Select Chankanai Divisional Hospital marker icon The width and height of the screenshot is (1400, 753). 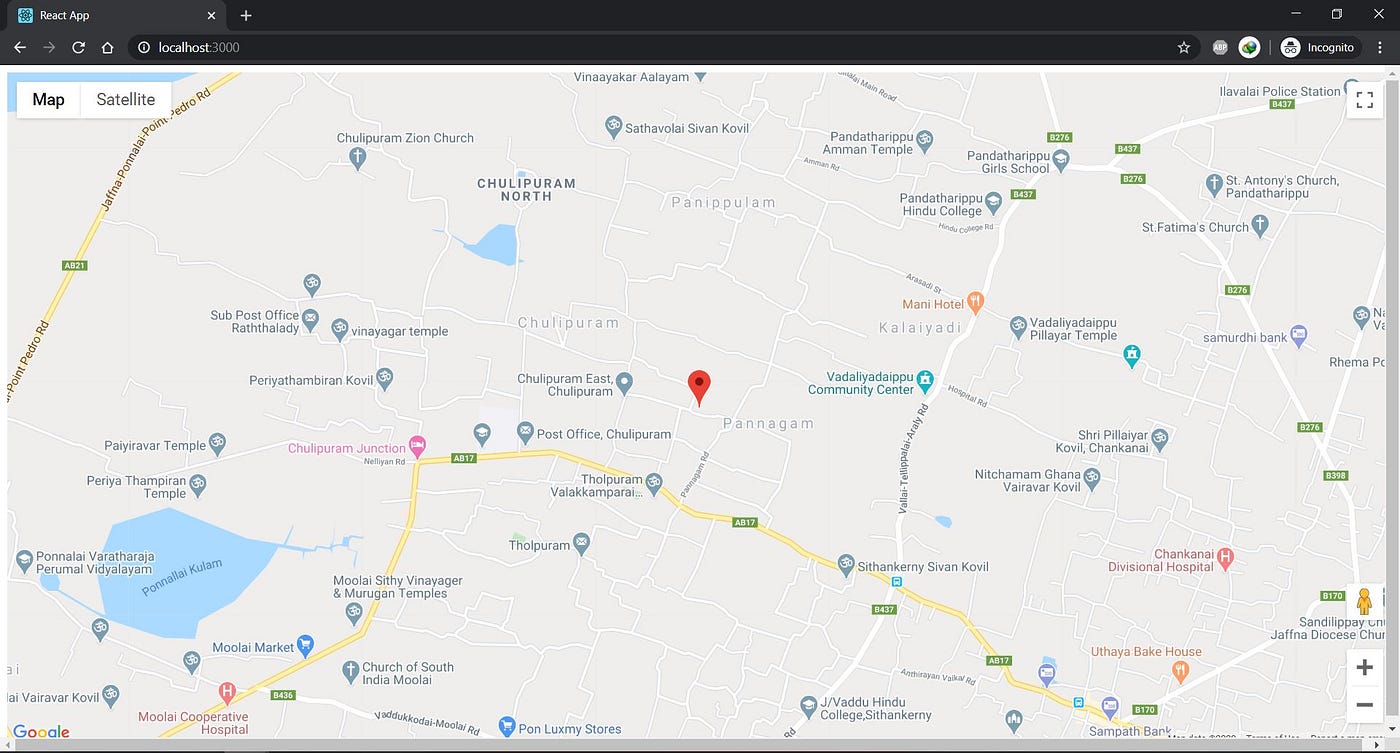coord(1225,555)
